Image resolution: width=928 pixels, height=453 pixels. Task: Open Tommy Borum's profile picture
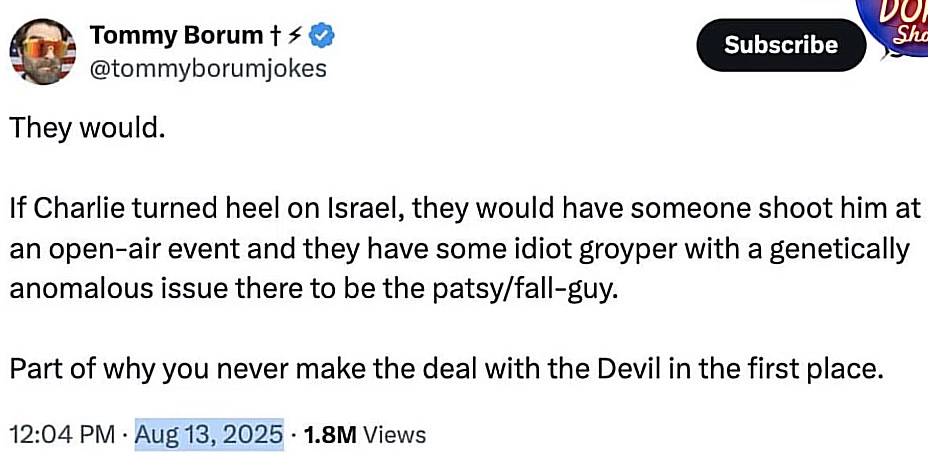point(41,52)
